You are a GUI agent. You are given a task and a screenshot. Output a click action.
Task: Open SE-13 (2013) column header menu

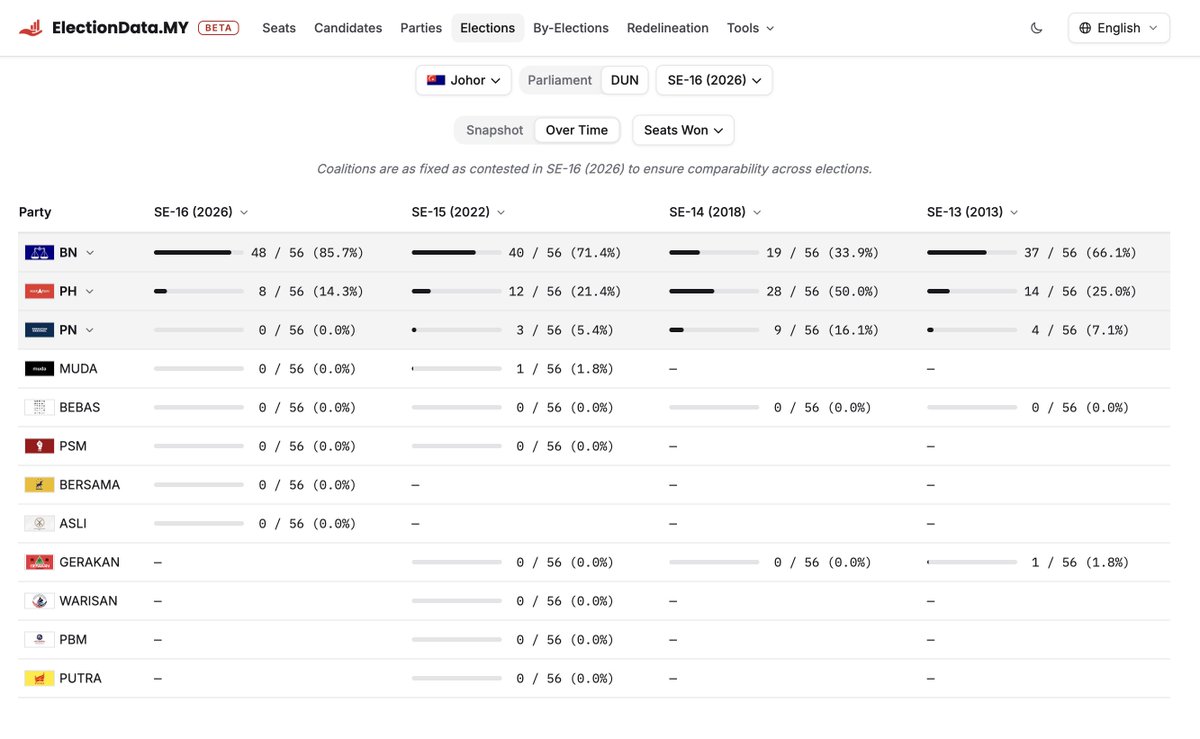pos(973,212)
